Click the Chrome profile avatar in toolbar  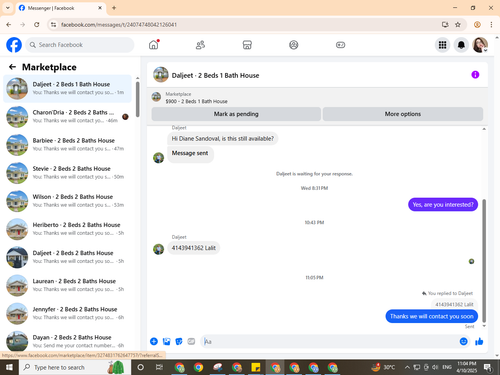(477, 24)
